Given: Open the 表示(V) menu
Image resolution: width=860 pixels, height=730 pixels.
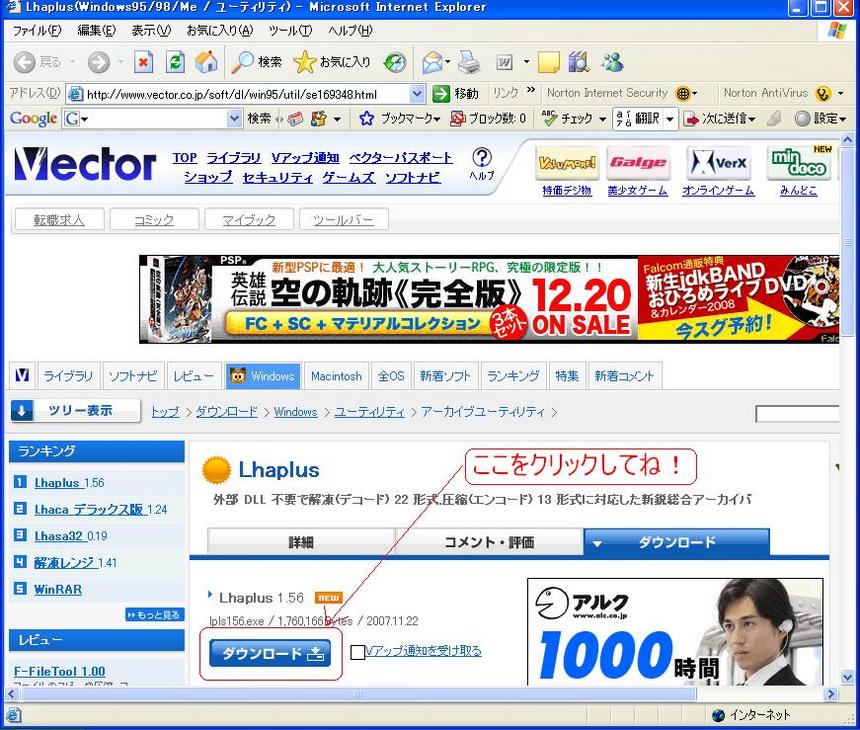Looking at the screenshot, I should pyautogui.click(x=151, y=31).
